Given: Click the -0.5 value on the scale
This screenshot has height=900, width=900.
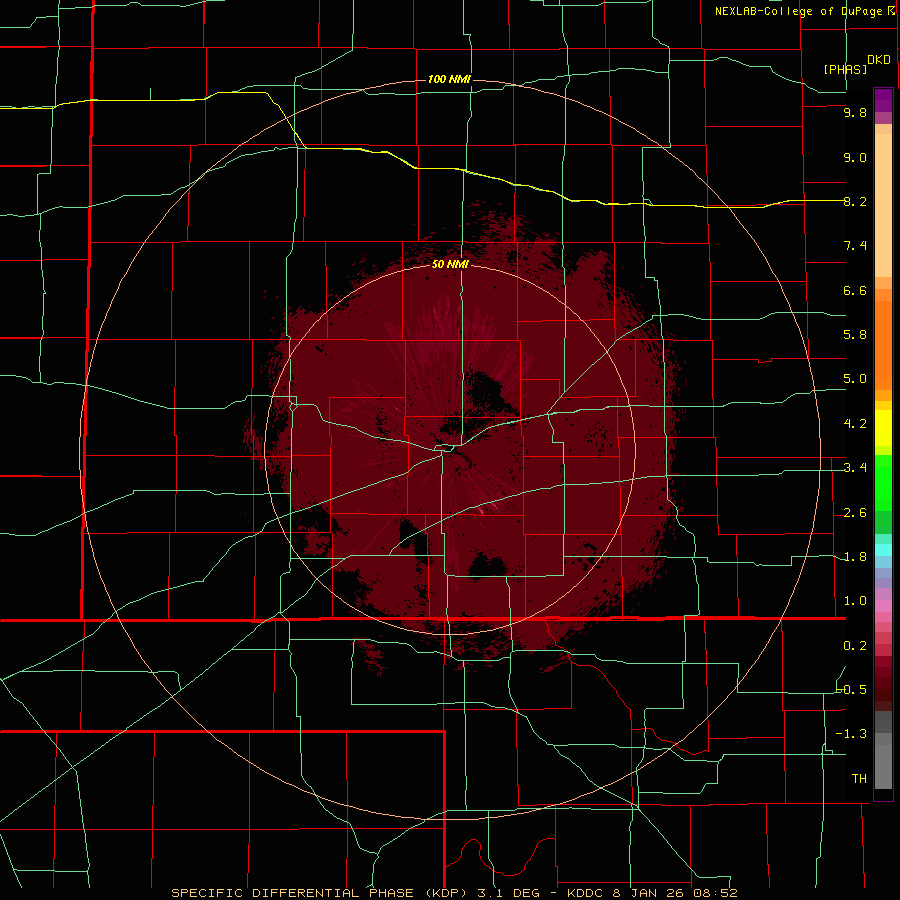Looking at the screenshot, I should 852,690.
